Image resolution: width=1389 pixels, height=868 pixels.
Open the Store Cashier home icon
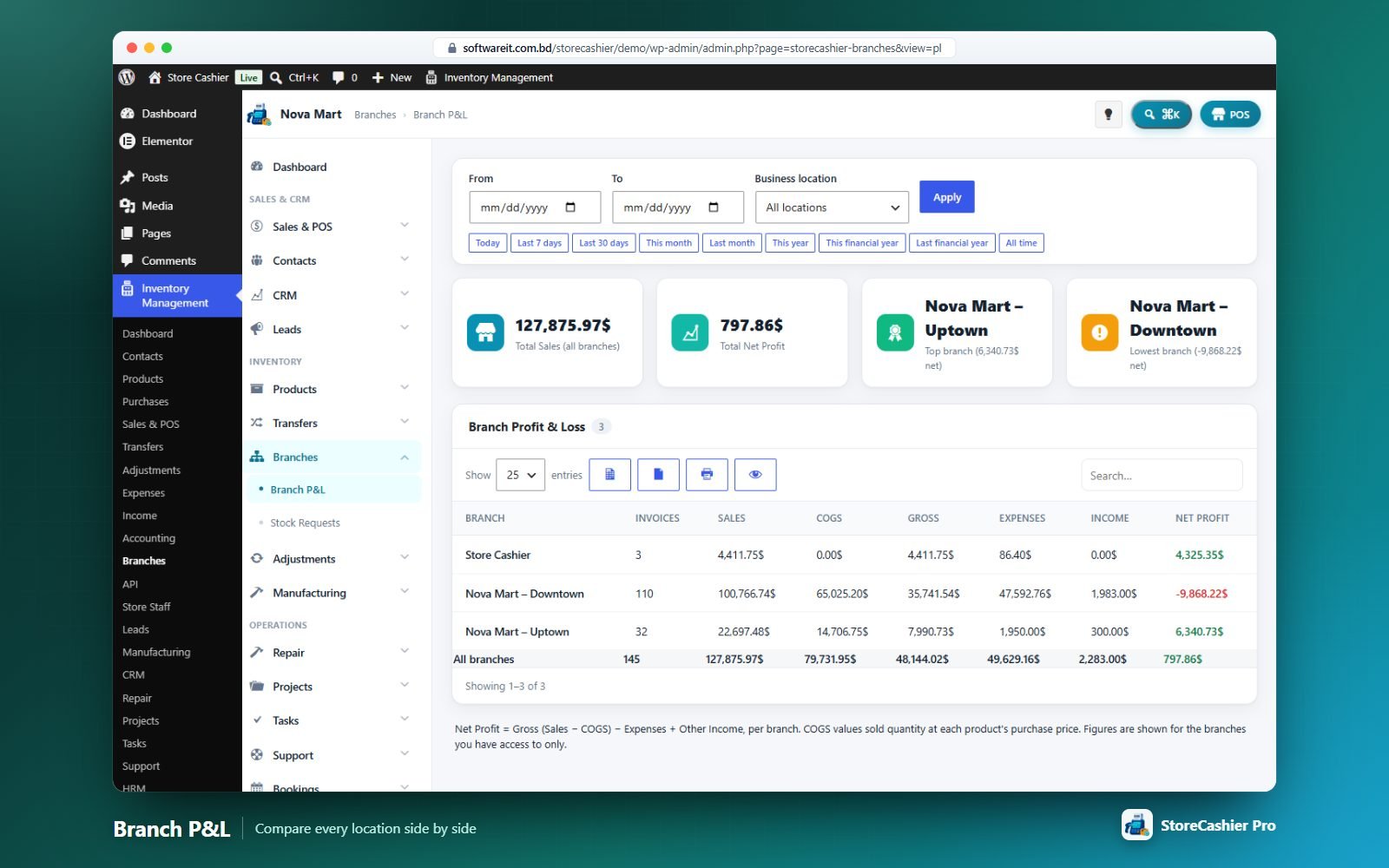[155, 77]
